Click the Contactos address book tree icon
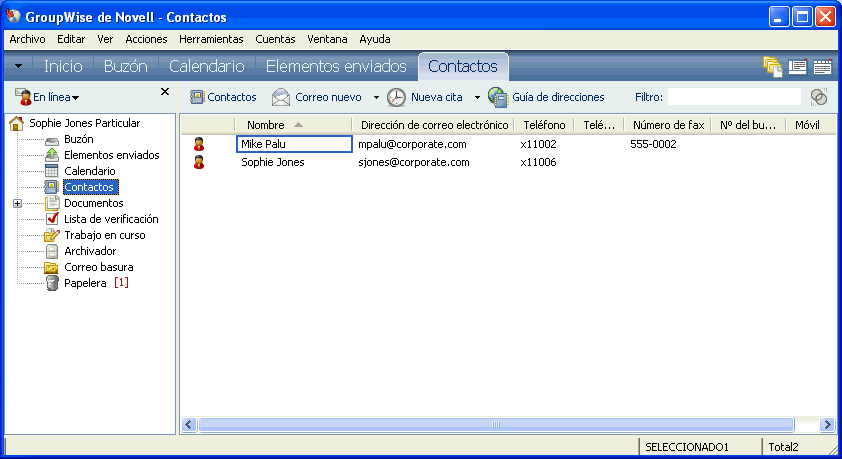 tap(52, 187)
